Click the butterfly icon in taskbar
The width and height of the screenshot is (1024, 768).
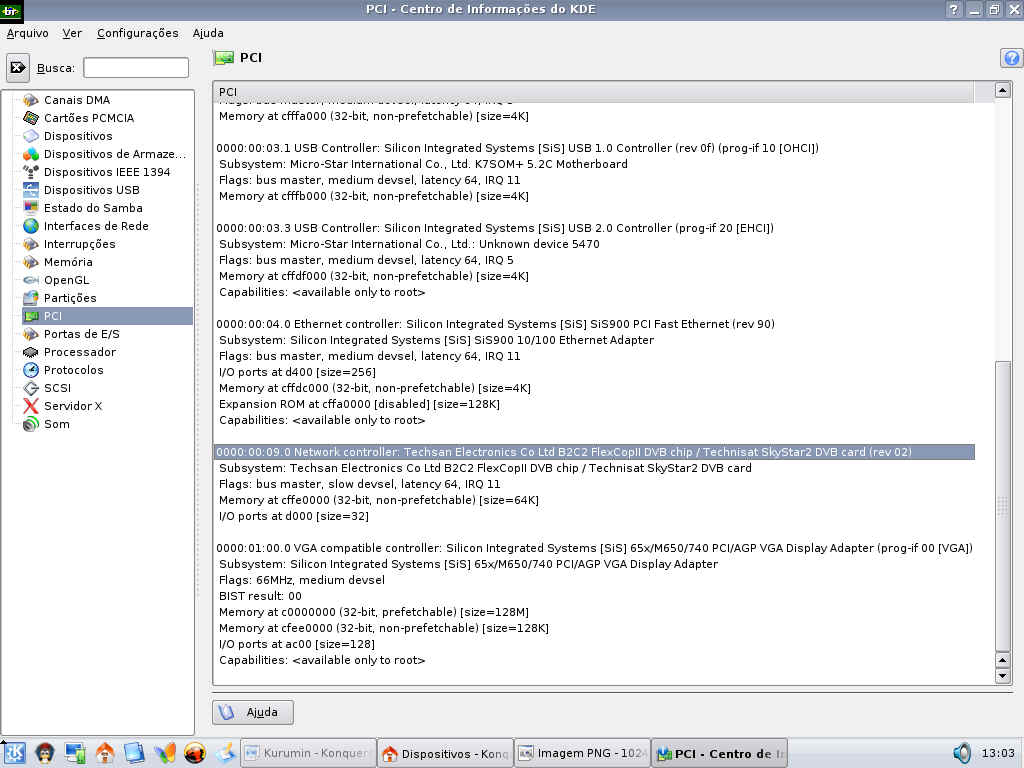pos(165,753)
